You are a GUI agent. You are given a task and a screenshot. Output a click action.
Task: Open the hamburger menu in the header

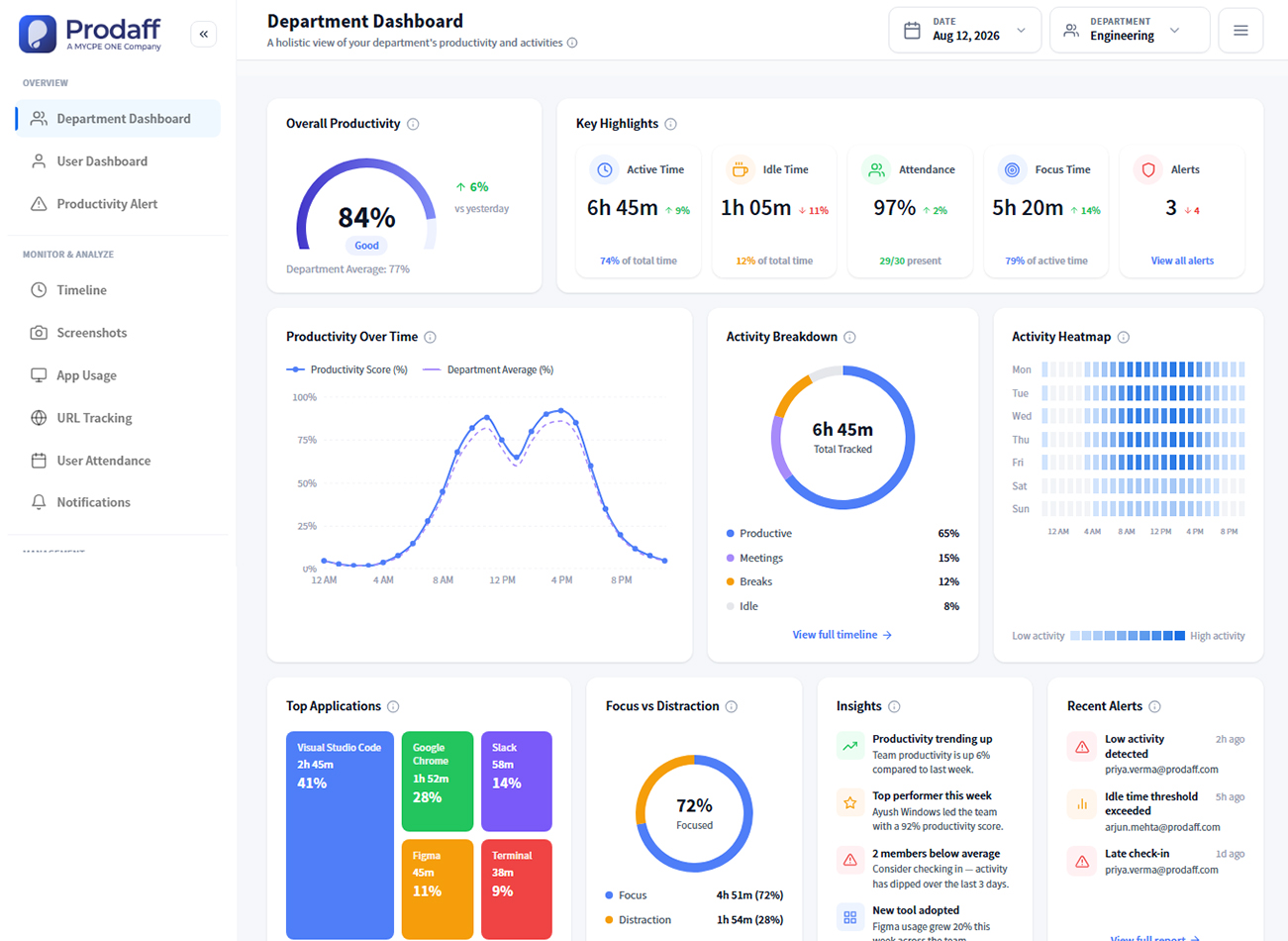point(1240,31)
